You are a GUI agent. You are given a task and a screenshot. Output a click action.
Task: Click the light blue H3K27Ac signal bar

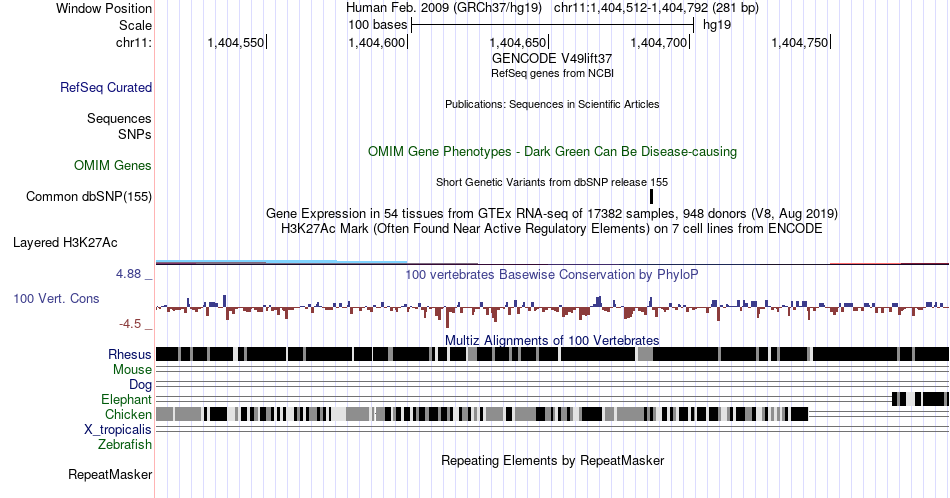[281, 262]
